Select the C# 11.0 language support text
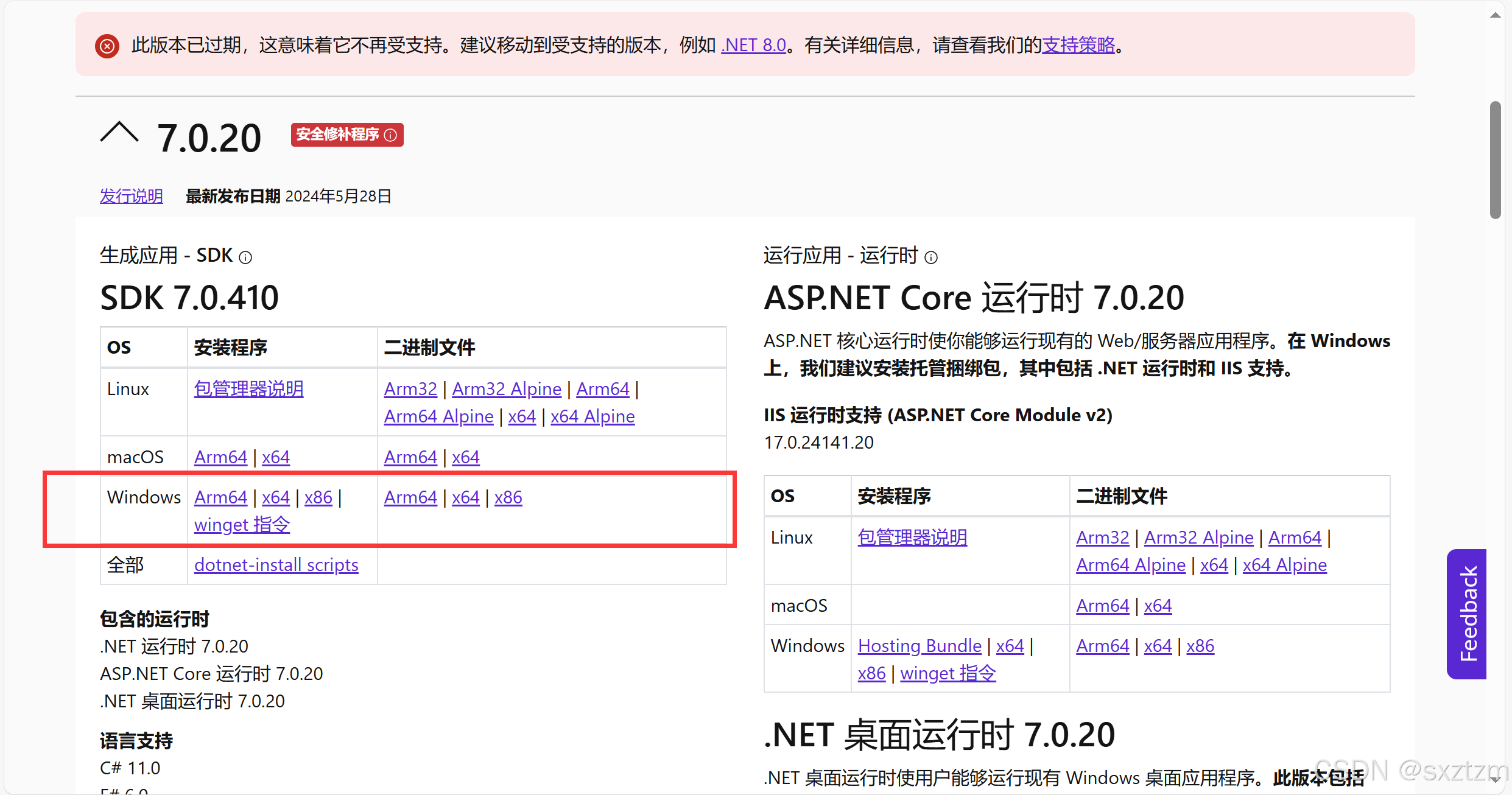This screenshot has height=795, width=1512. pyautogui.click(x=130, y=768)
